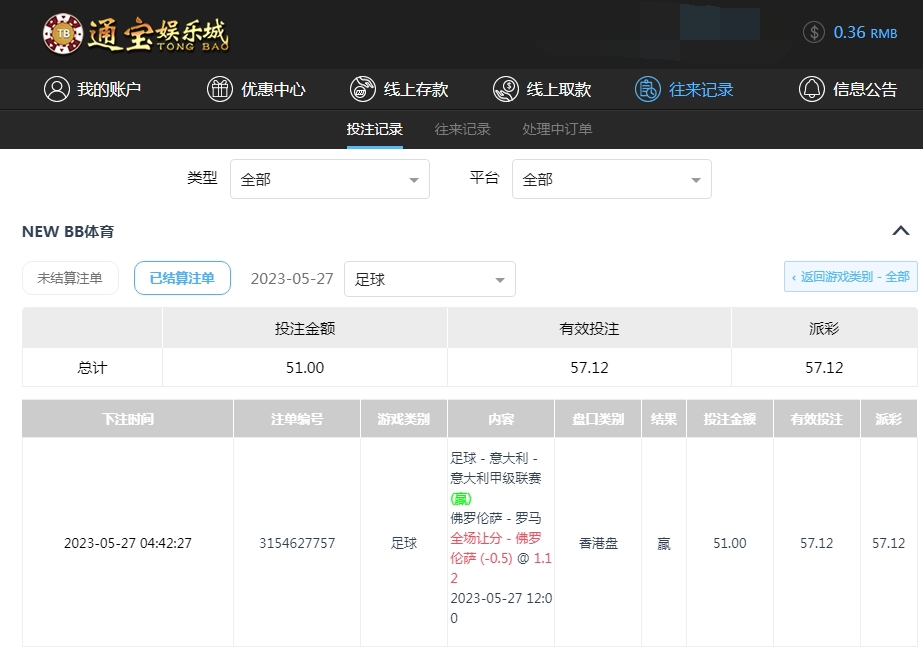Click the Tong Bao casino logo
The height and width of the screenshot is (662, 923).
click(x=136, y=33)
